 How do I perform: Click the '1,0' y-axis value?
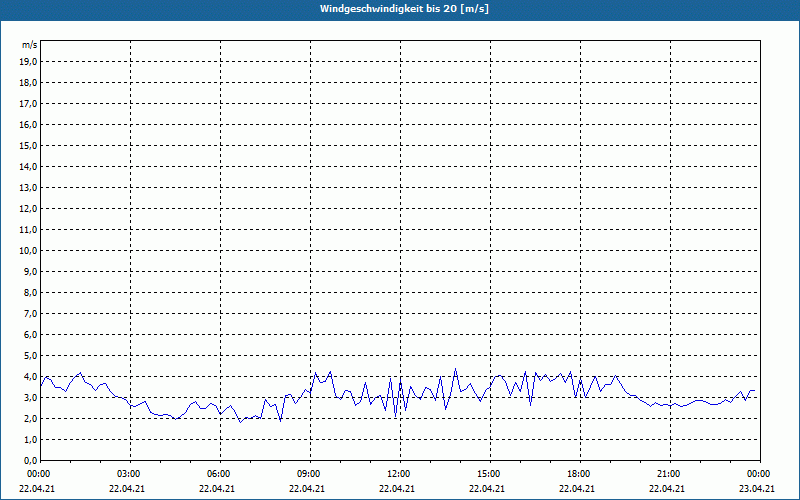[30, 439]
